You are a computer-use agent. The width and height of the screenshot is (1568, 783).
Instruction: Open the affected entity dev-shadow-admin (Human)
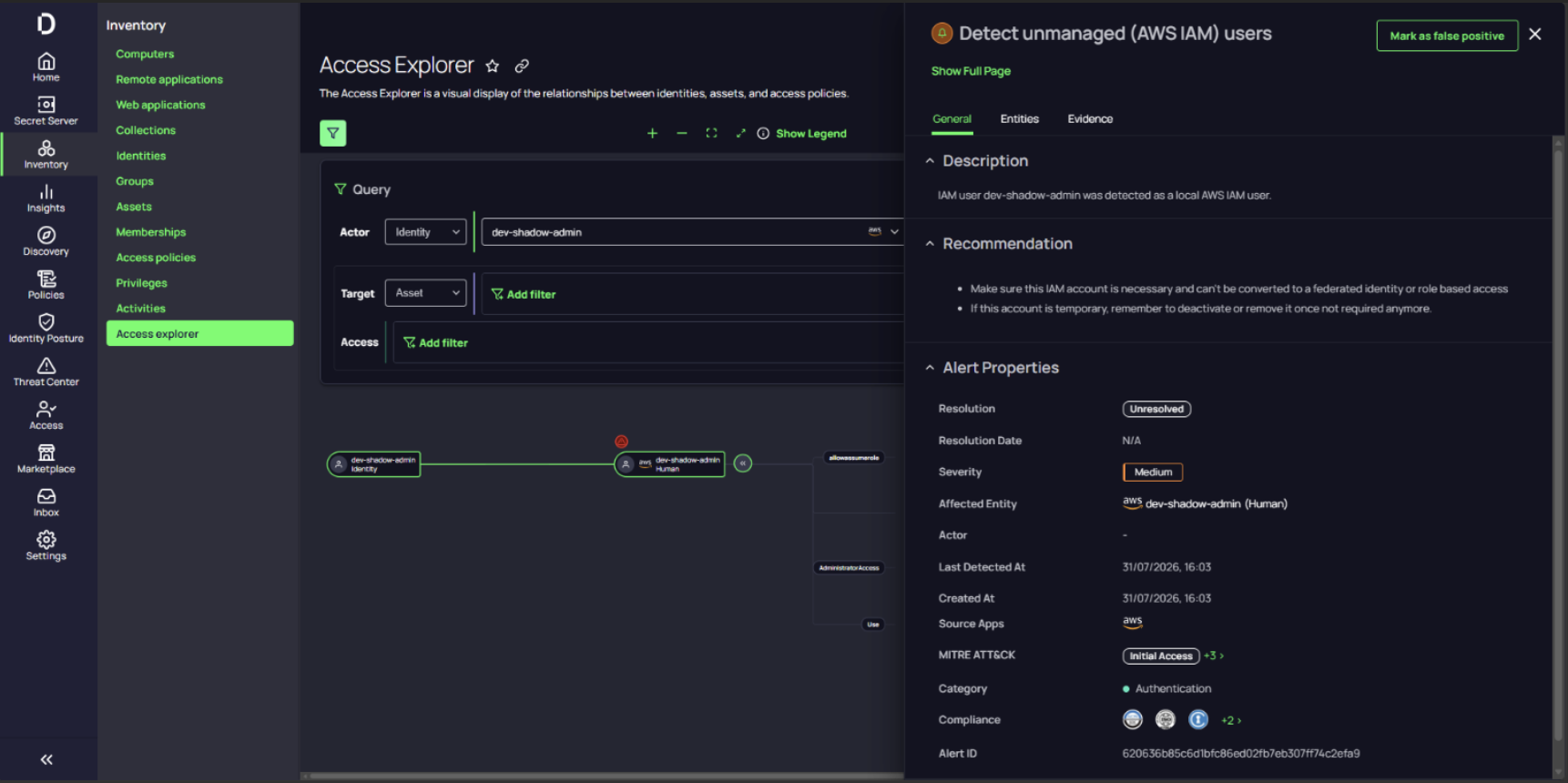[x=1206, y=503]
